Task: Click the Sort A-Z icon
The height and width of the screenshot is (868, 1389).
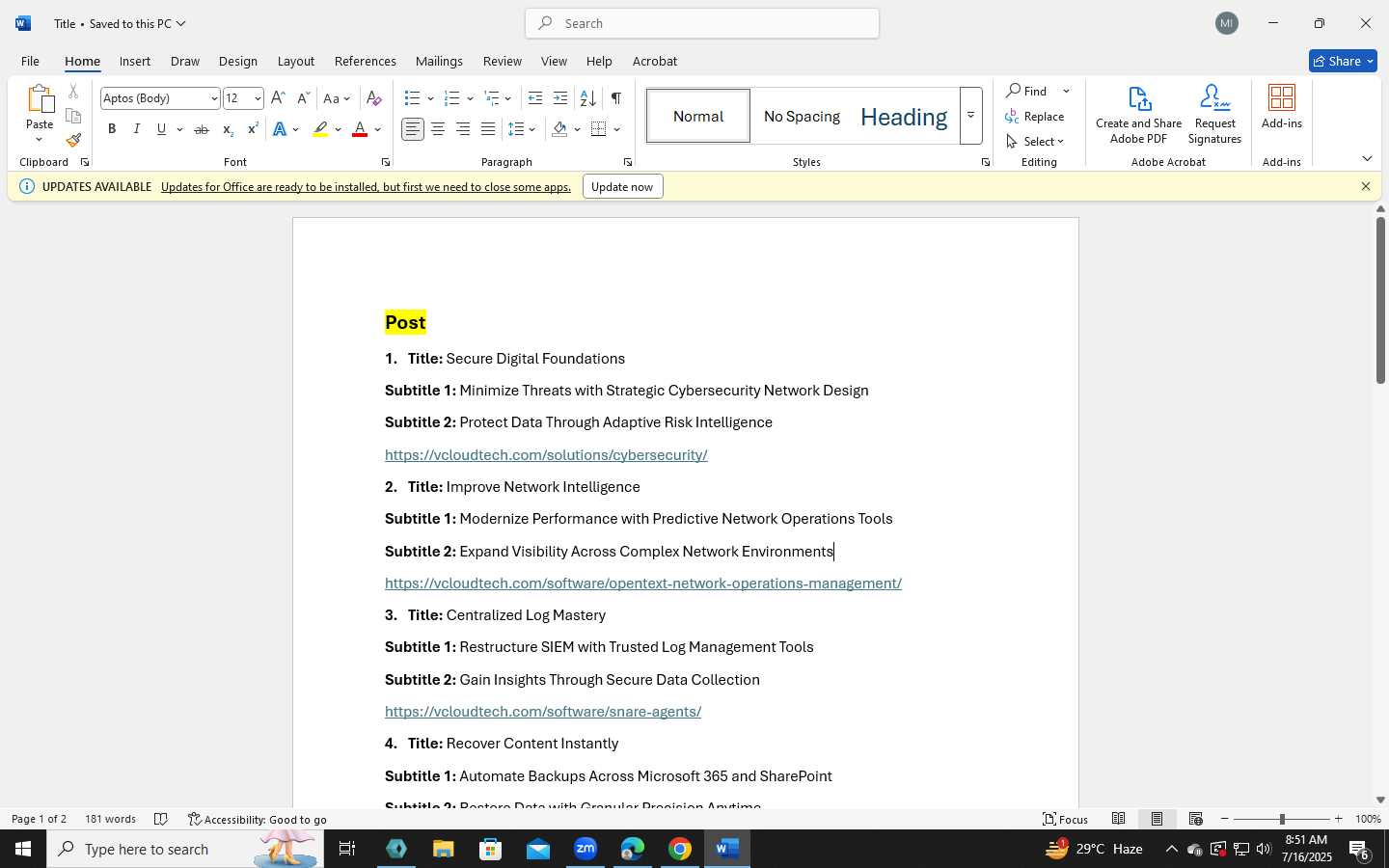Action: [587, 98]
